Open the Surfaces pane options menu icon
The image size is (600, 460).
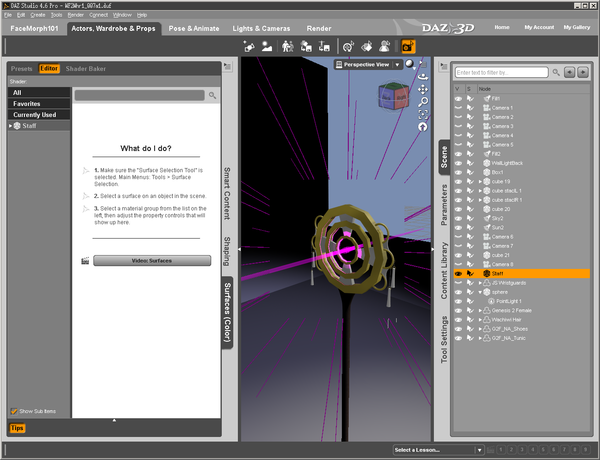(x=227, y=66)
